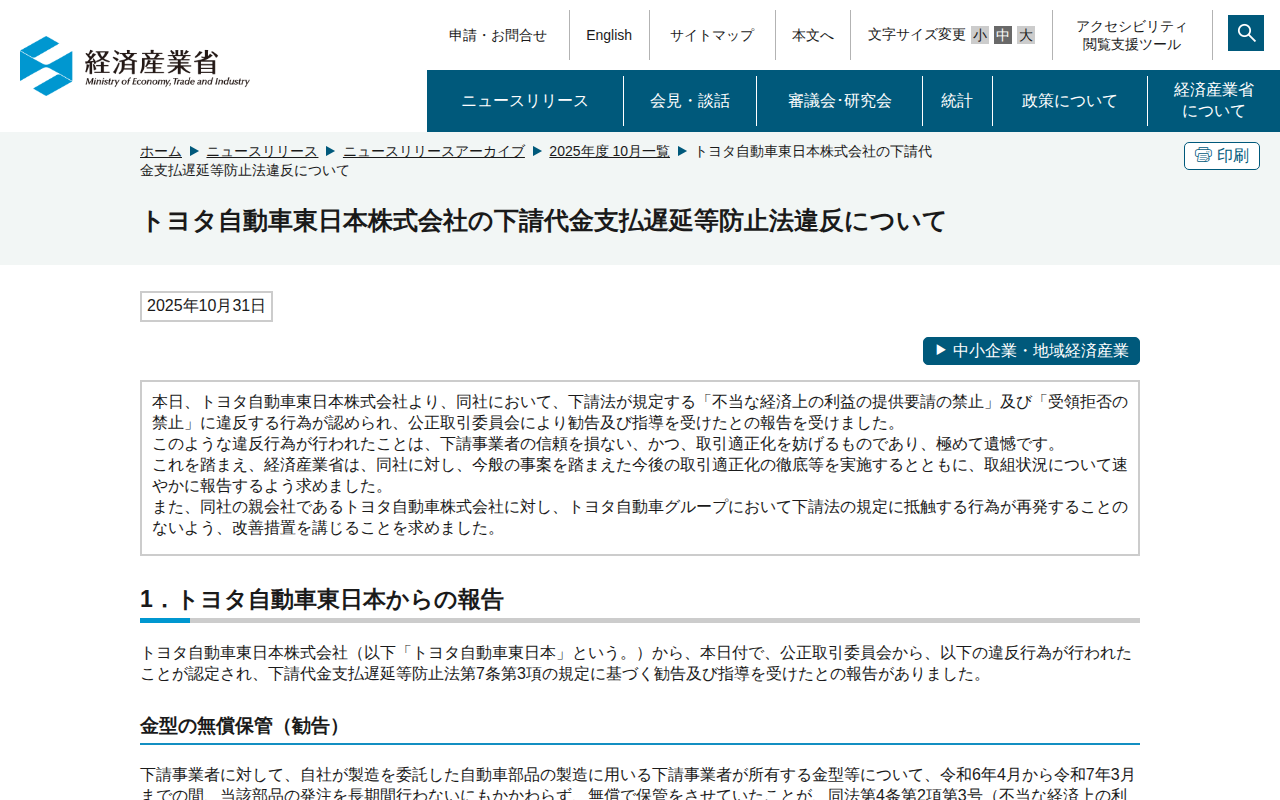Open ニュースリリース breadcrumb link
The height and width of the screenshot is (800, 1280).
click(262, 151)
